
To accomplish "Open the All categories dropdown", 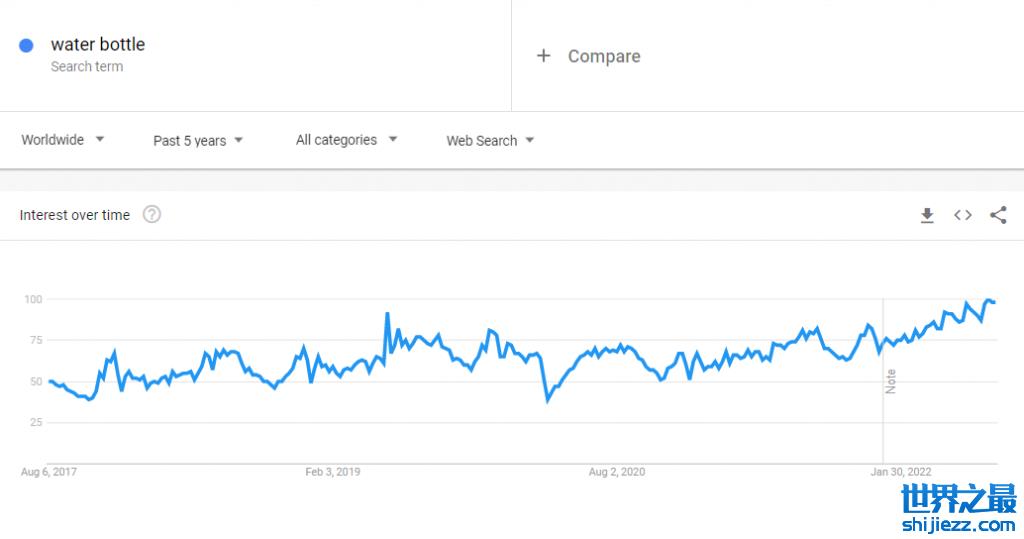I will click(x=346, y=140).
